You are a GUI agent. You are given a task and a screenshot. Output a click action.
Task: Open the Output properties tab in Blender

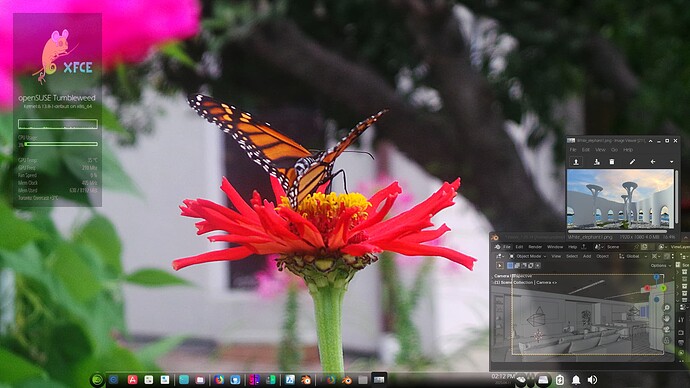tap(681, 342)
